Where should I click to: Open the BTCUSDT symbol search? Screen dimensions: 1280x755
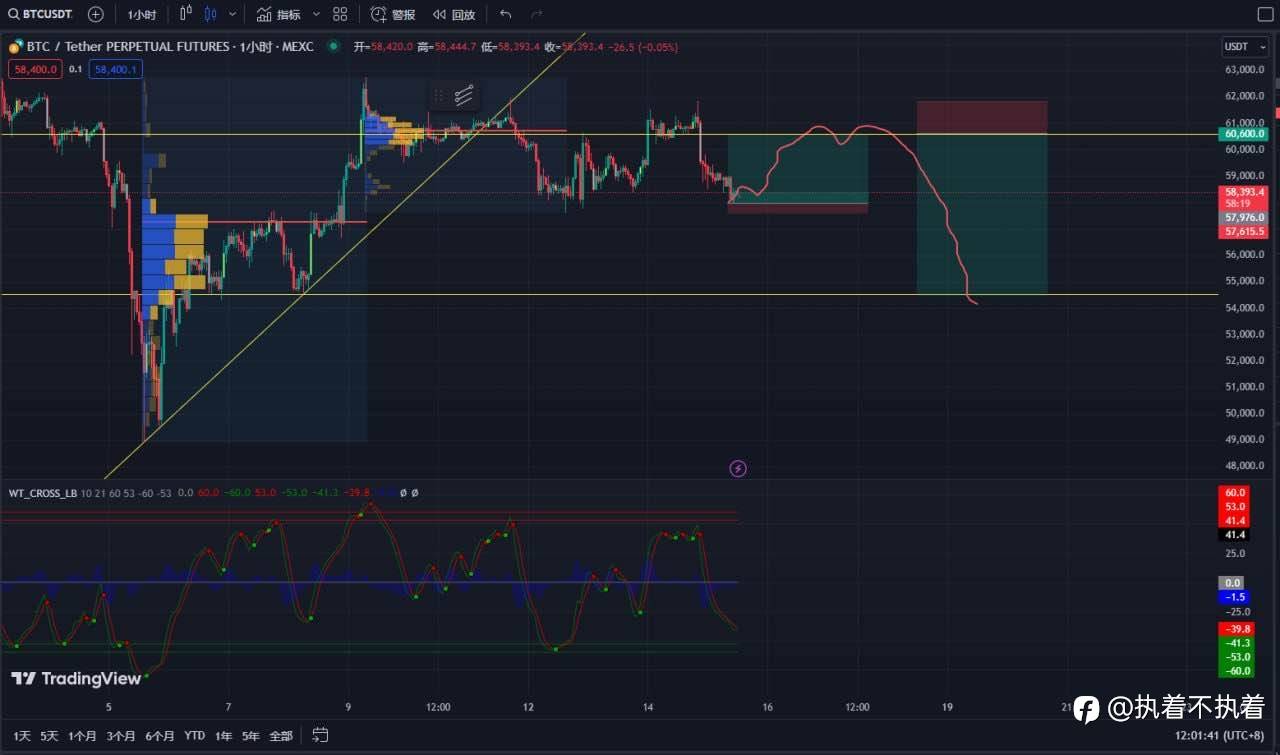click(42, 14)
